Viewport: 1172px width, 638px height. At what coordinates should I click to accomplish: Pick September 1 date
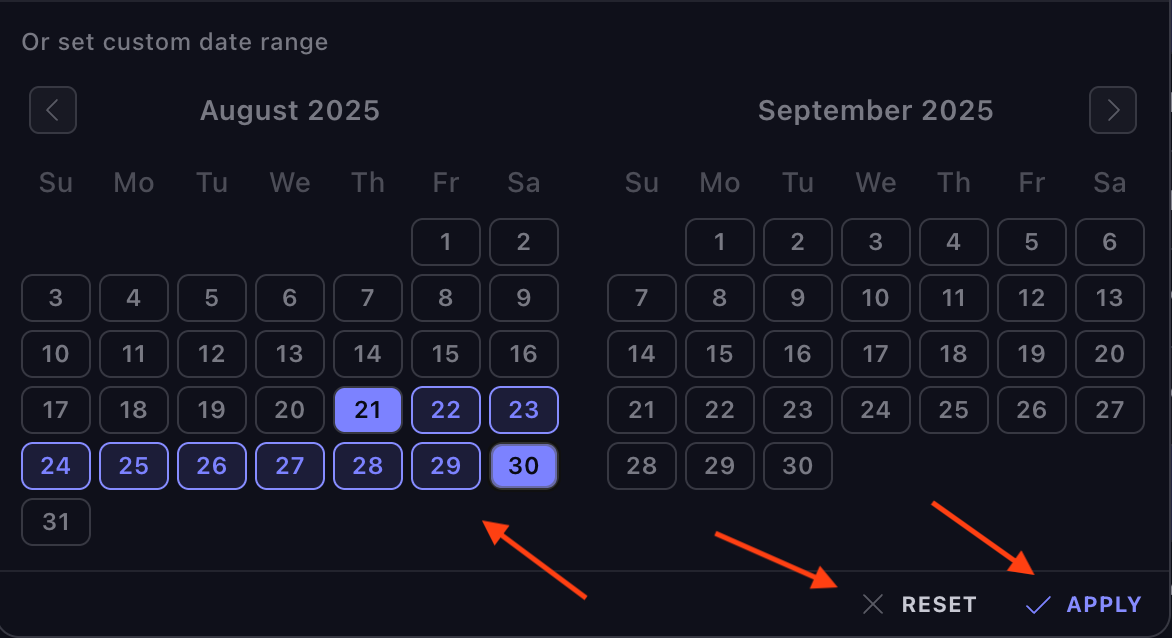click(x=720, y=242)
